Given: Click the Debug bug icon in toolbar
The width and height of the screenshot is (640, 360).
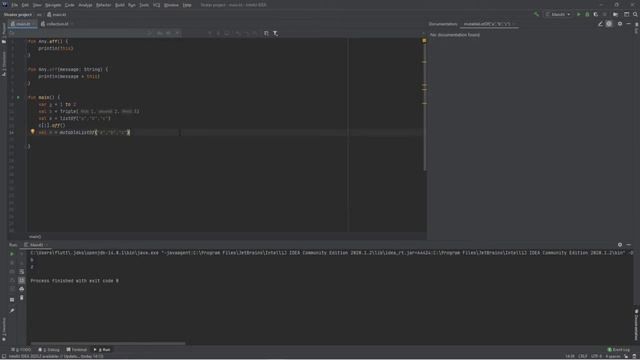Looking at the screenshot, I should pos(587,14).
